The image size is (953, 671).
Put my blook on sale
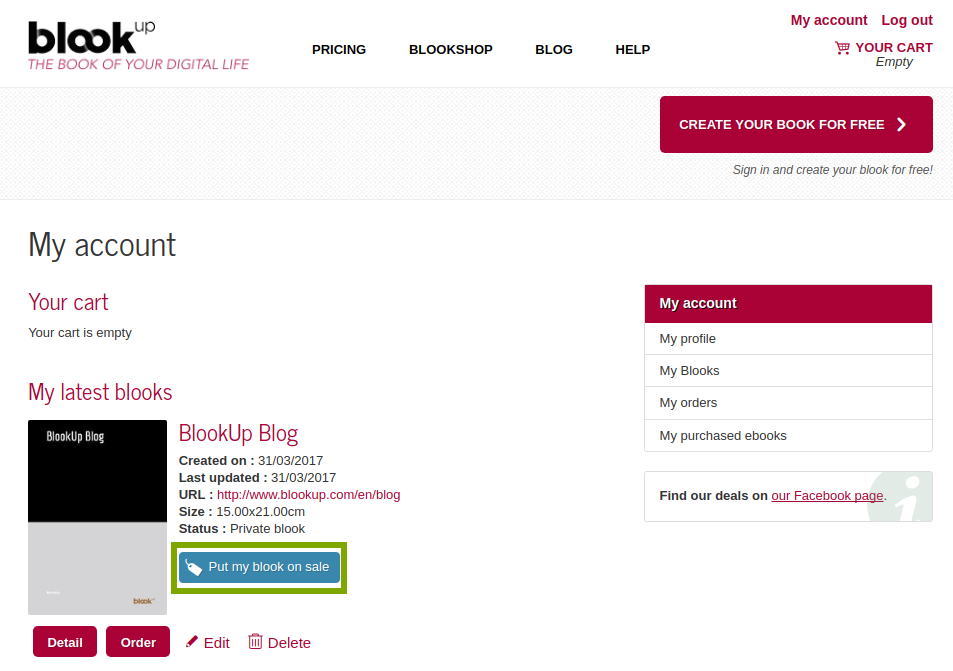pyautogui.click(x=260, y=567)
